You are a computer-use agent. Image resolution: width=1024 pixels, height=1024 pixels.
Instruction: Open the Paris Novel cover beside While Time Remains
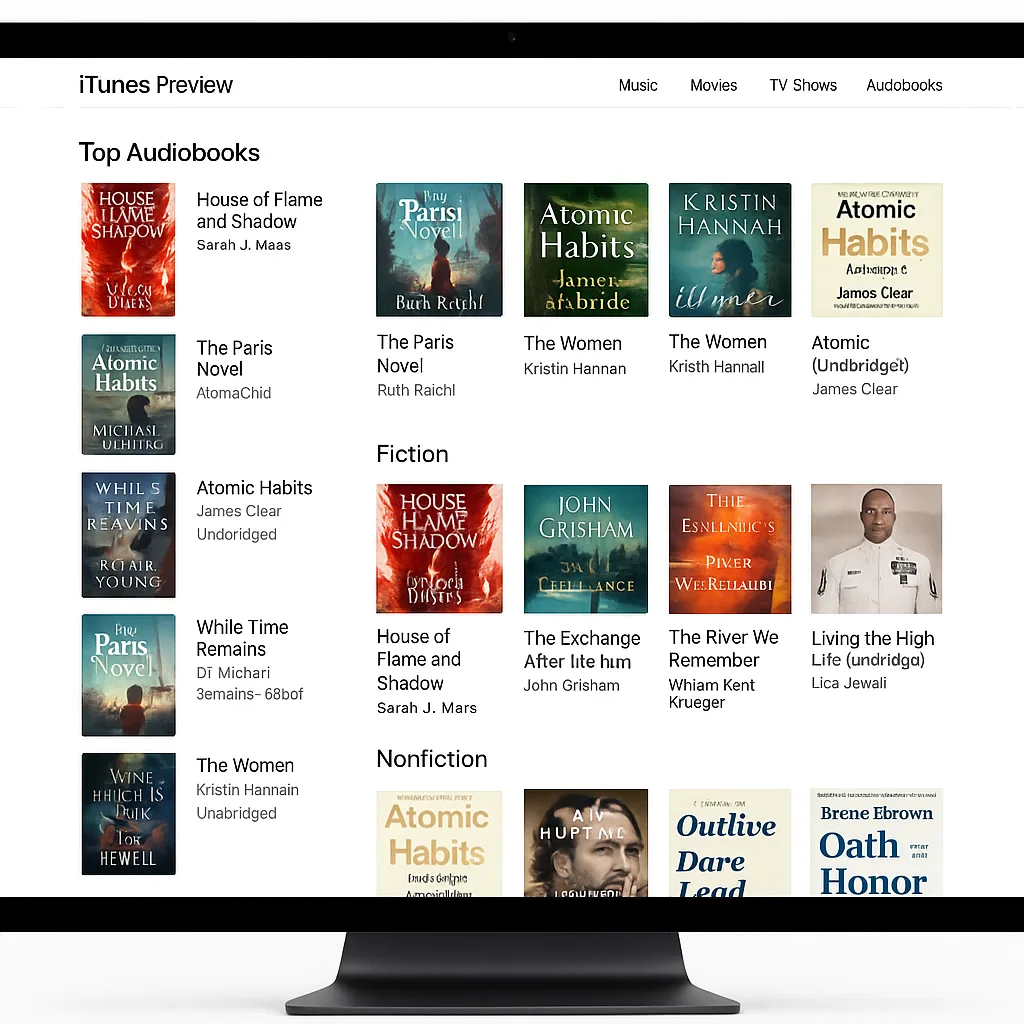[128, 675]
